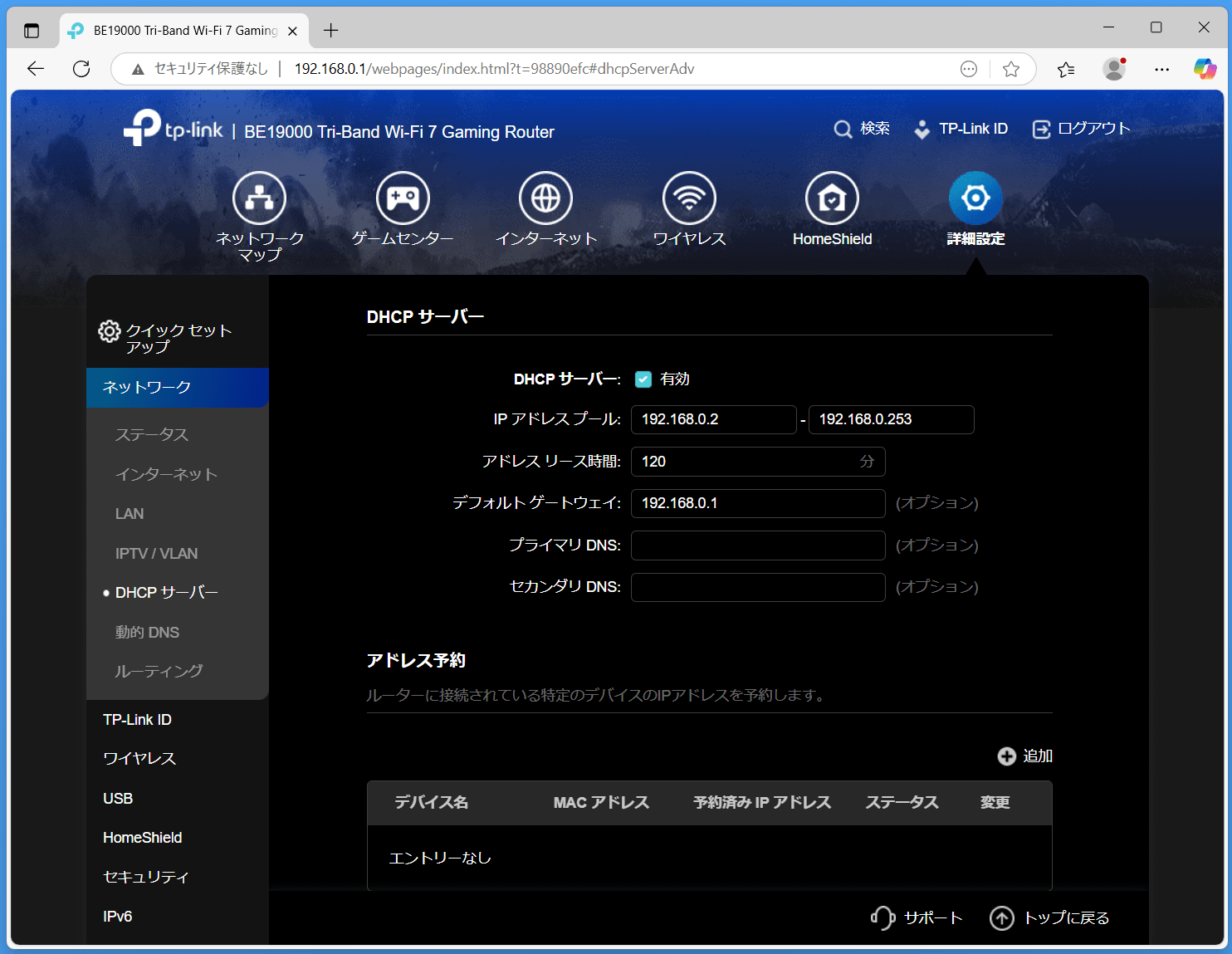The image size is (1232, 954).
Task: Select the Advanced settings (詳細設定) gear icon
Action: pos(975,198)
